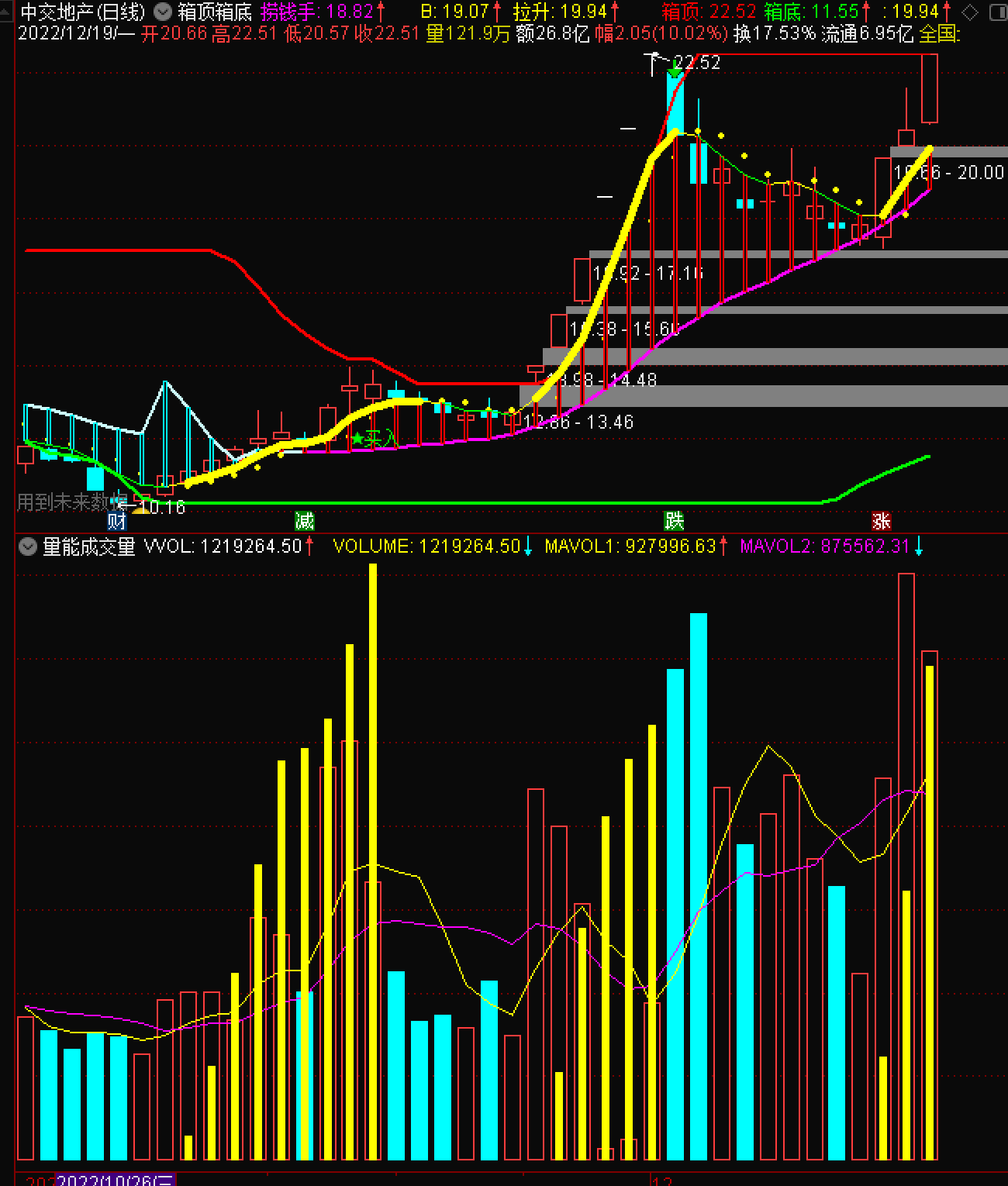Click the 用到未来数据 warning text
The width and height of the screenshot is (1008, 1186).
[72, 502]
